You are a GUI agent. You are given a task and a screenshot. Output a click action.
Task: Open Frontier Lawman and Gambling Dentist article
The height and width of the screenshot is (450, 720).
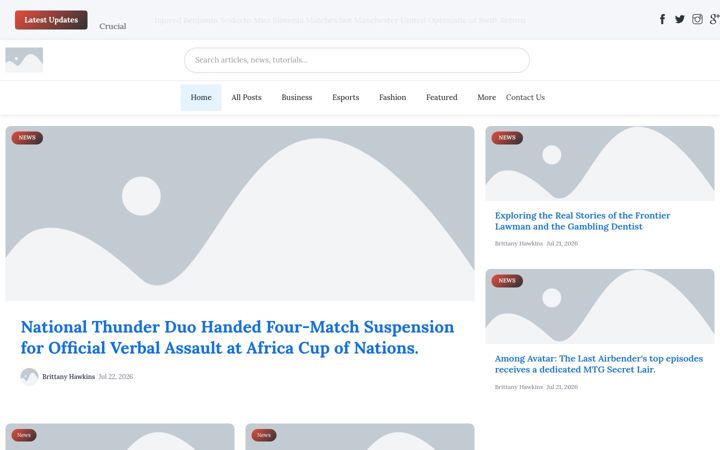click(x=582, y=221)
